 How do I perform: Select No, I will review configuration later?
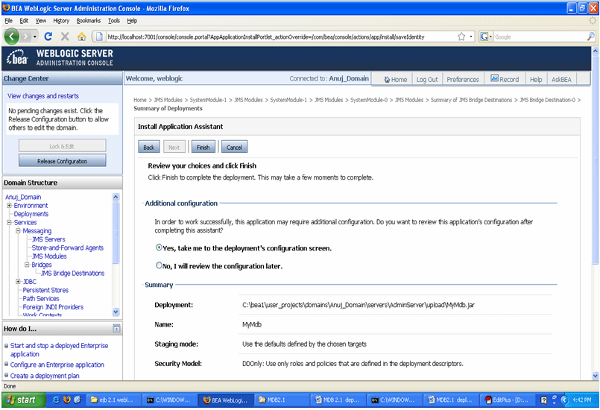click(x=159, y=265)
